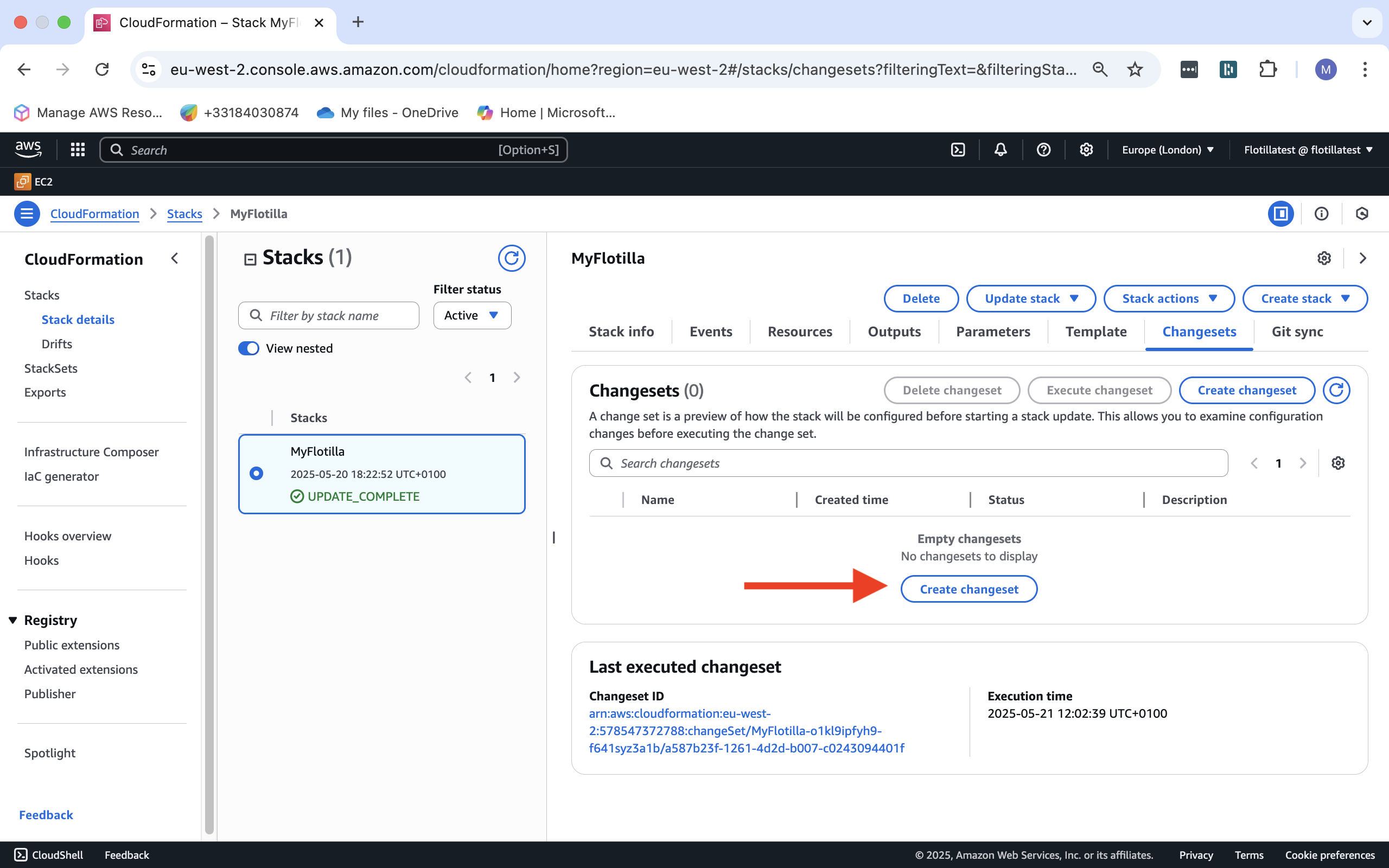Switch to the Template tab

coord(1095,332)
